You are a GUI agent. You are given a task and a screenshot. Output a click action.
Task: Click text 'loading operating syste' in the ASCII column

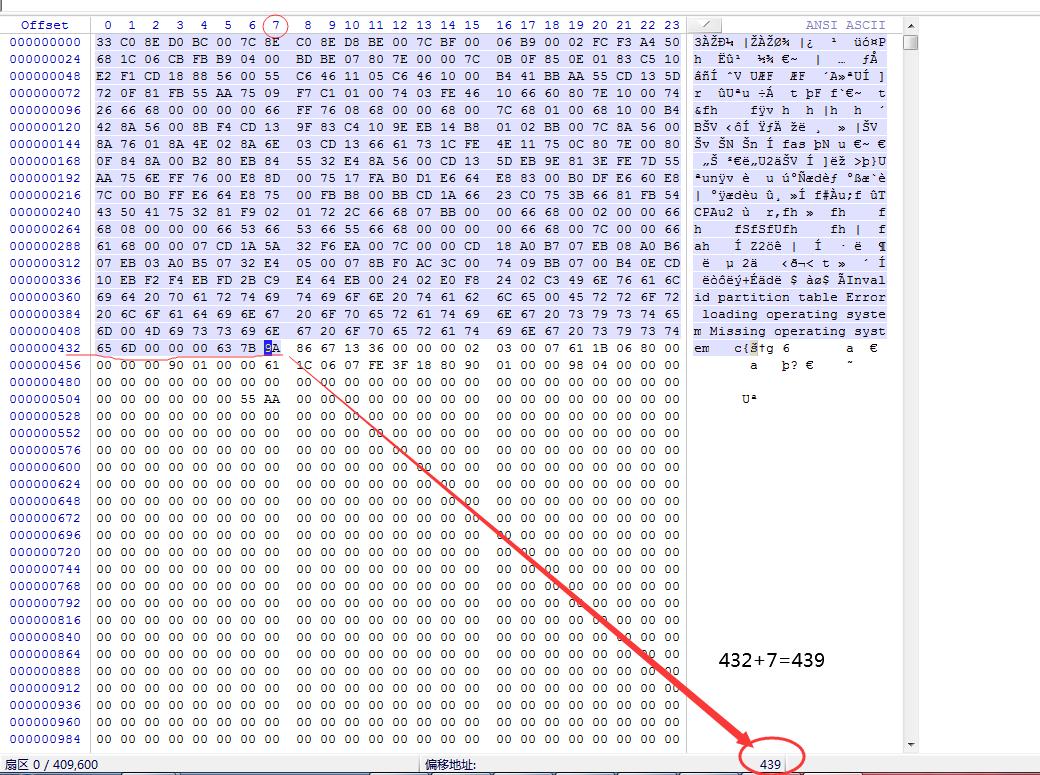[793, 315]
